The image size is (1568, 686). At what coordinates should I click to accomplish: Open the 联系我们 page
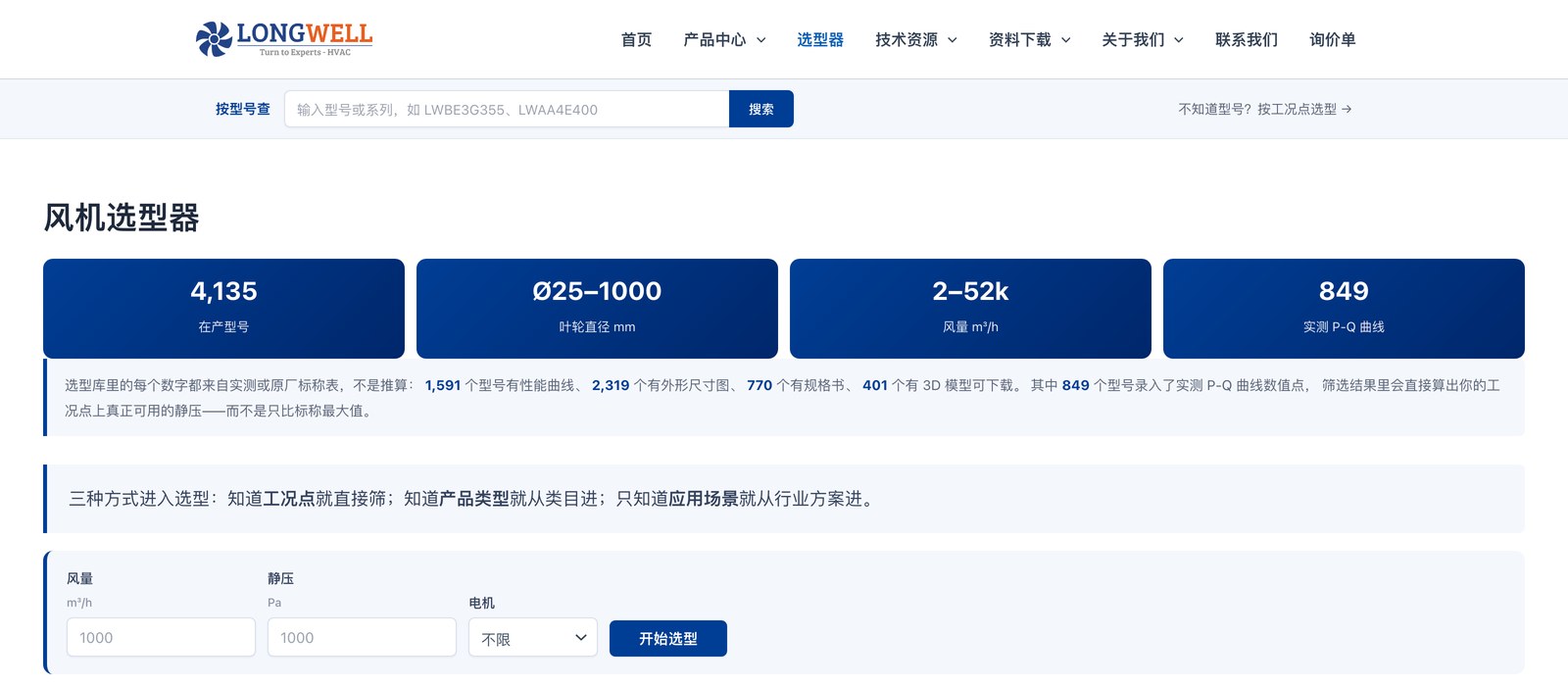(x=1247, y=39)
